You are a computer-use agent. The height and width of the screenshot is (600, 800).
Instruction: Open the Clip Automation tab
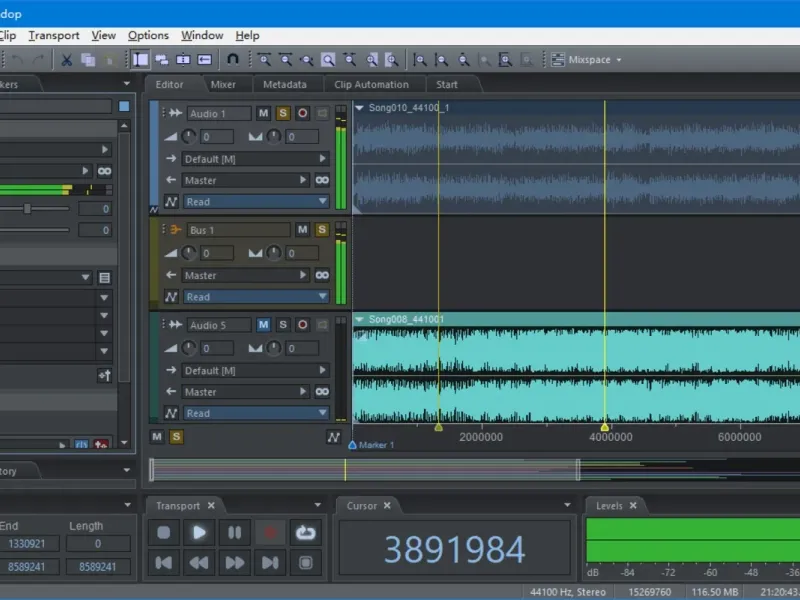tap(371, 85)
